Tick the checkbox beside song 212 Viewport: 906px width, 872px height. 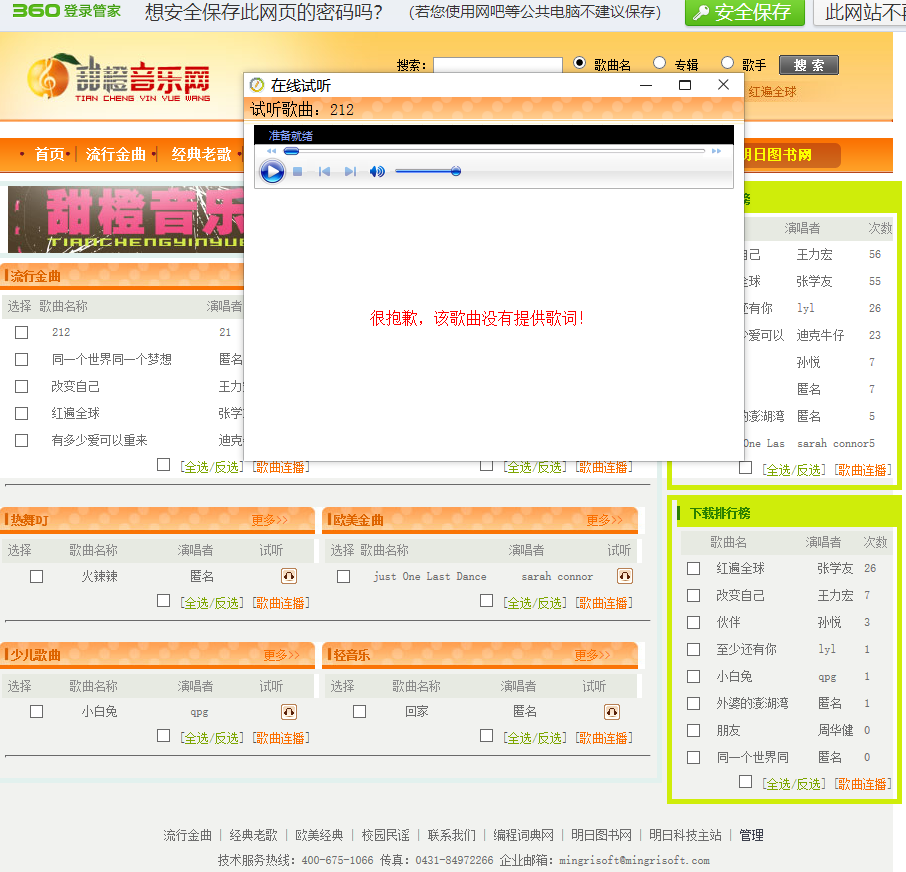[x=21, y=332]
